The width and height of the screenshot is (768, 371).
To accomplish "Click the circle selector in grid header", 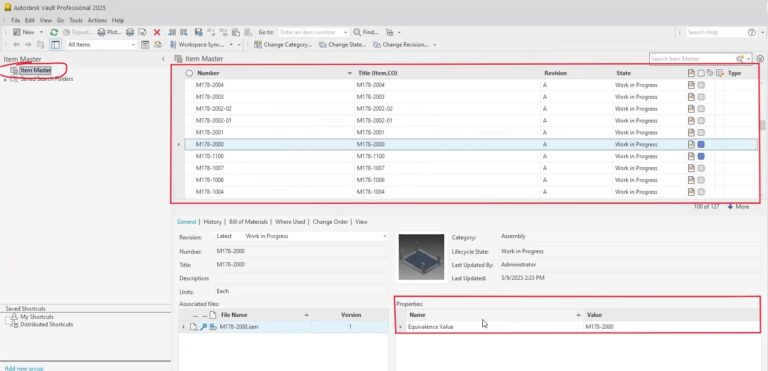I will pyautogui.click(x=189, y=73).
